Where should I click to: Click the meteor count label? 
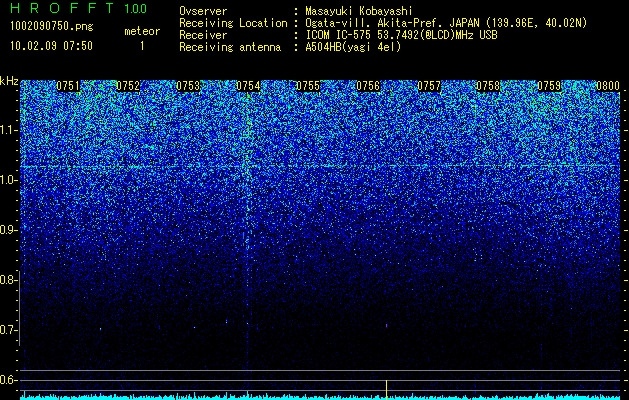pyautogui.click(x=142, y=31)
